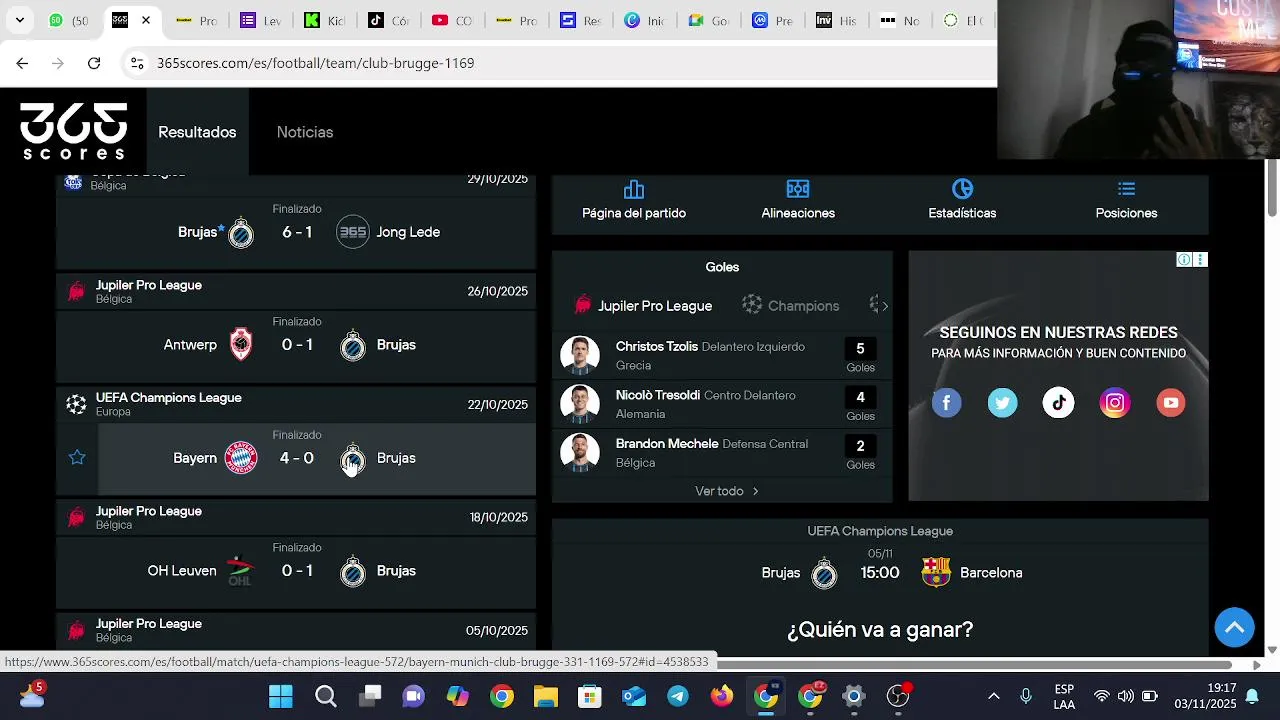
Task: Open File Explorer from the taskbar
Action: (546, 696)
